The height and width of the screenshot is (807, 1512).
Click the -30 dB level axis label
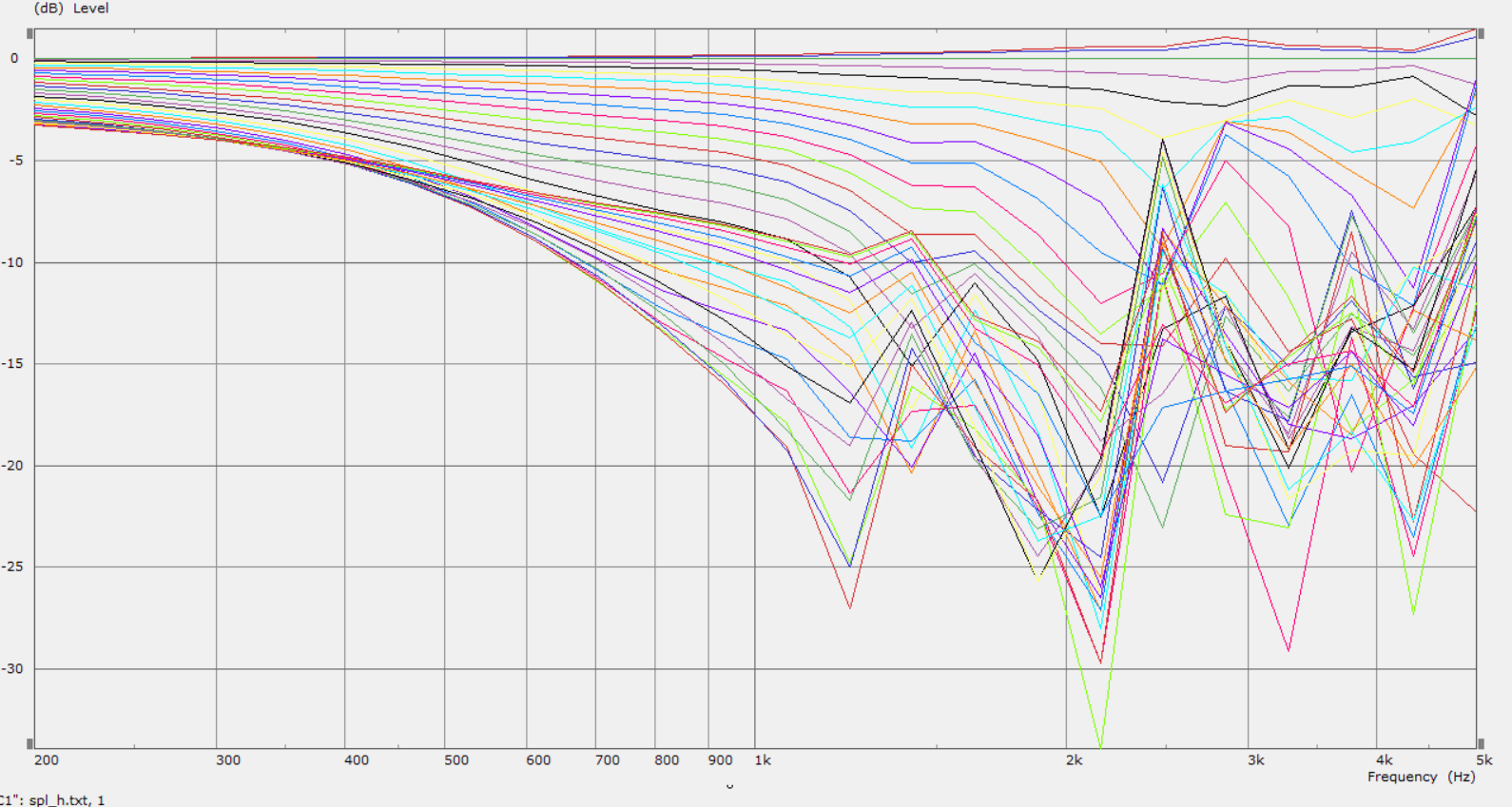[x=11, y=669]
